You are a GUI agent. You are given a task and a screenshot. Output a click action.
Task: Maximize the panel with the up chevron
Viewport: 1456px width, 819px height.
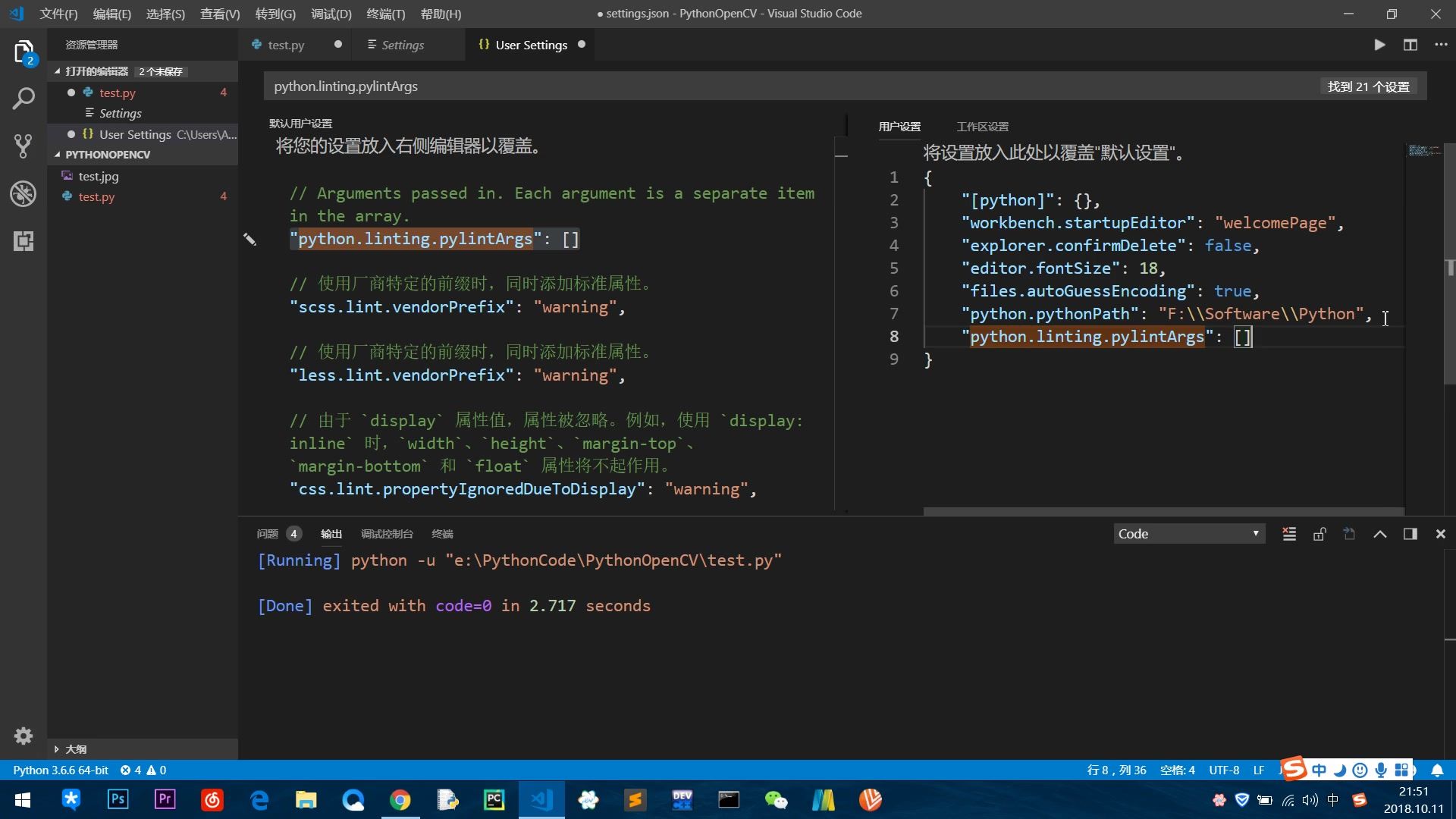coord(1380,534)
